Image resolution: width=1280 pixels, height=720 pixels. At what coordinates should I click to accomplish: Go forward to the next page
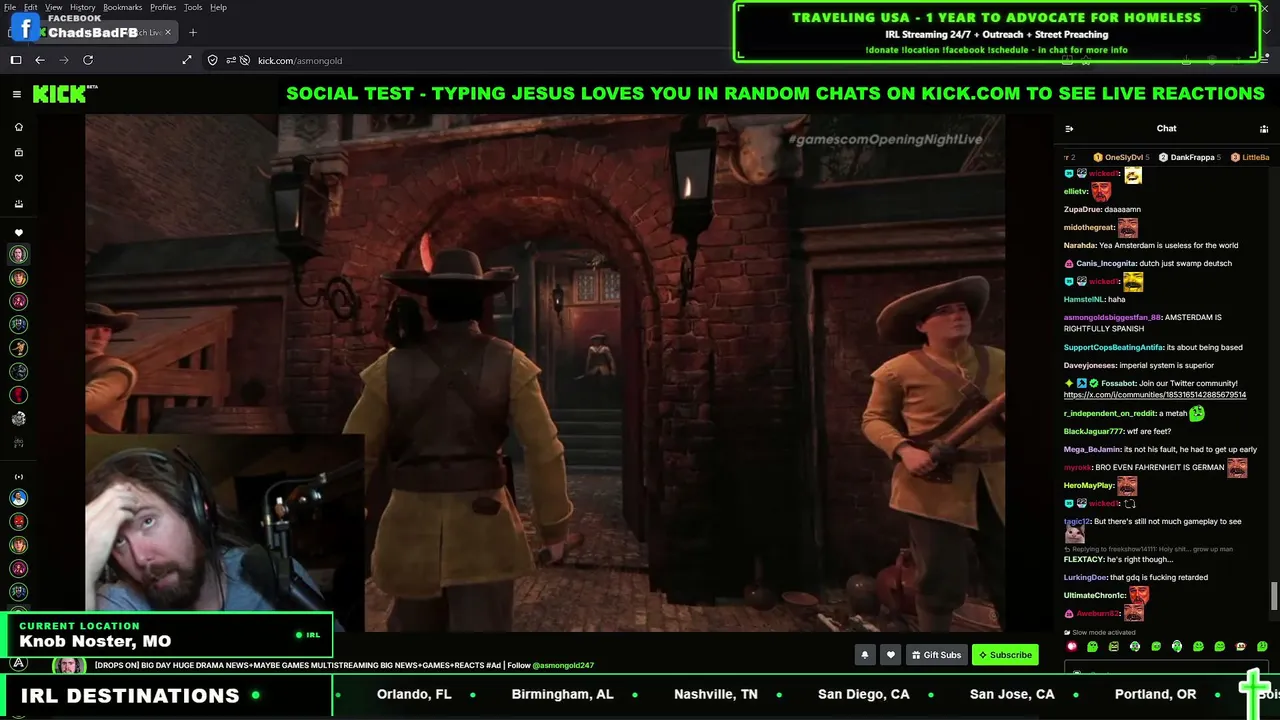64,60
